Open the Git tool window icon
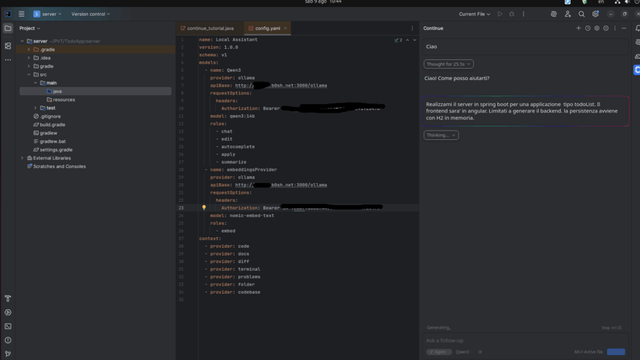640x360 pixels. click(8, 353)
